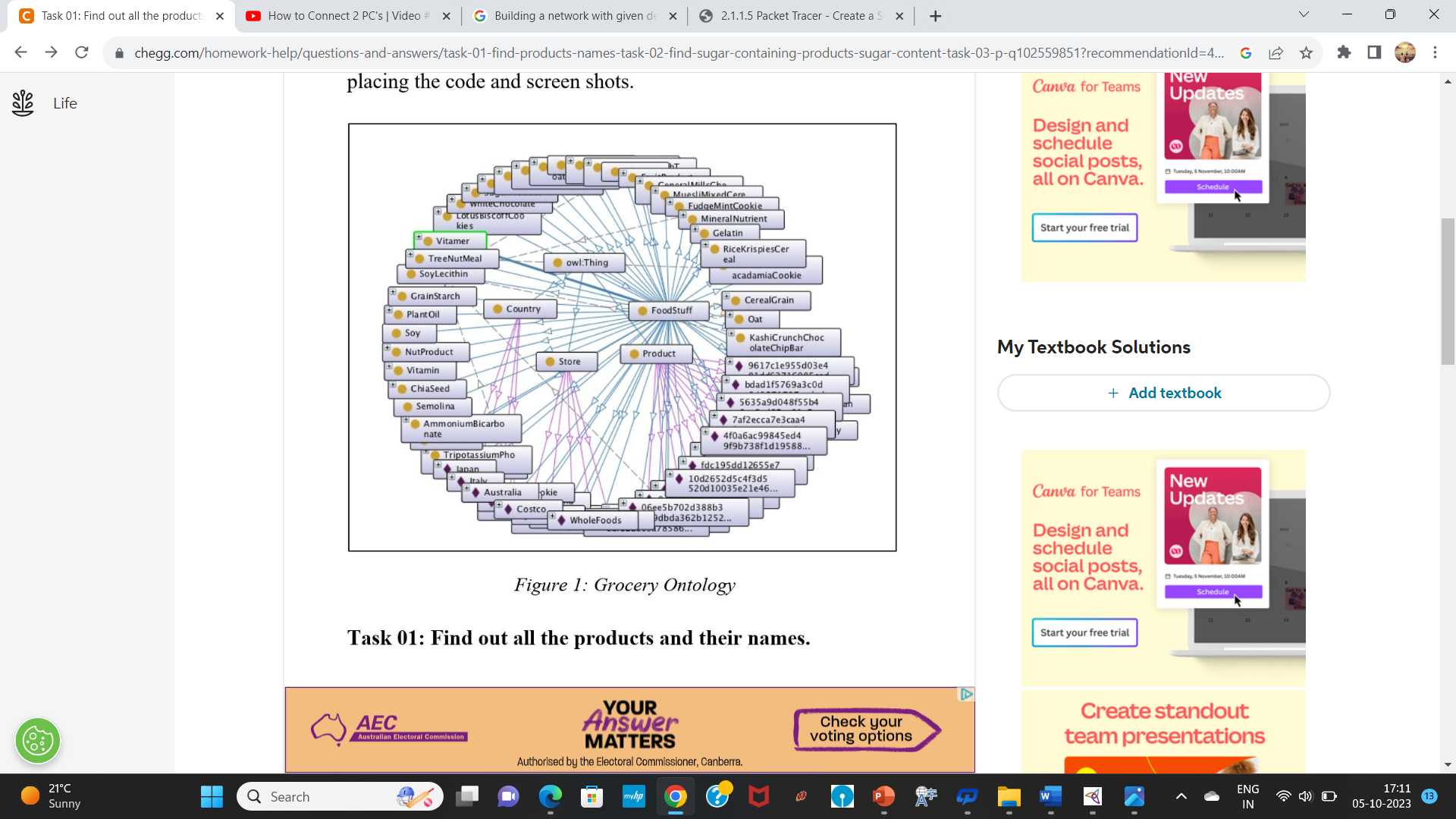
Task: Select the Chegg Life leaf icon in sidebar
Action: pyautogui.click(x=23, y=102)
